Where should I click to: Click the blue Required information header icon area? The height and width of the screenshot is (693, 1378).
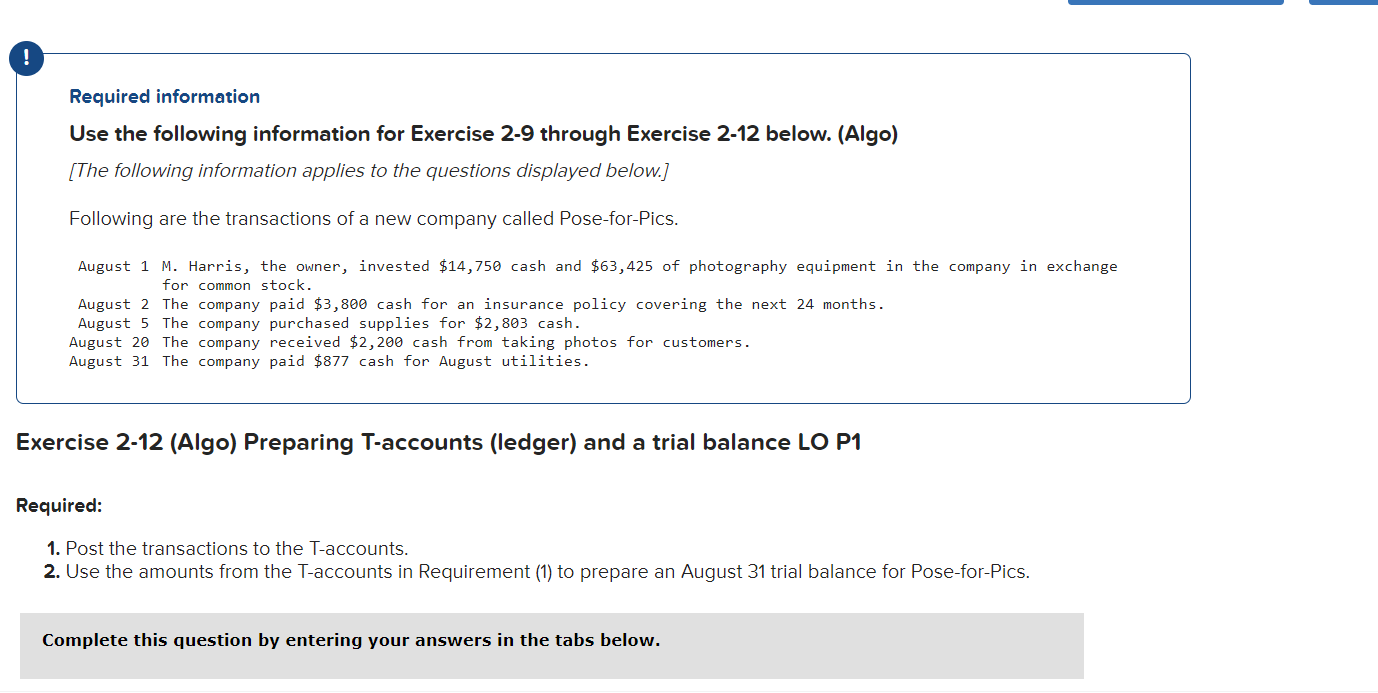[x=165, y=96]
